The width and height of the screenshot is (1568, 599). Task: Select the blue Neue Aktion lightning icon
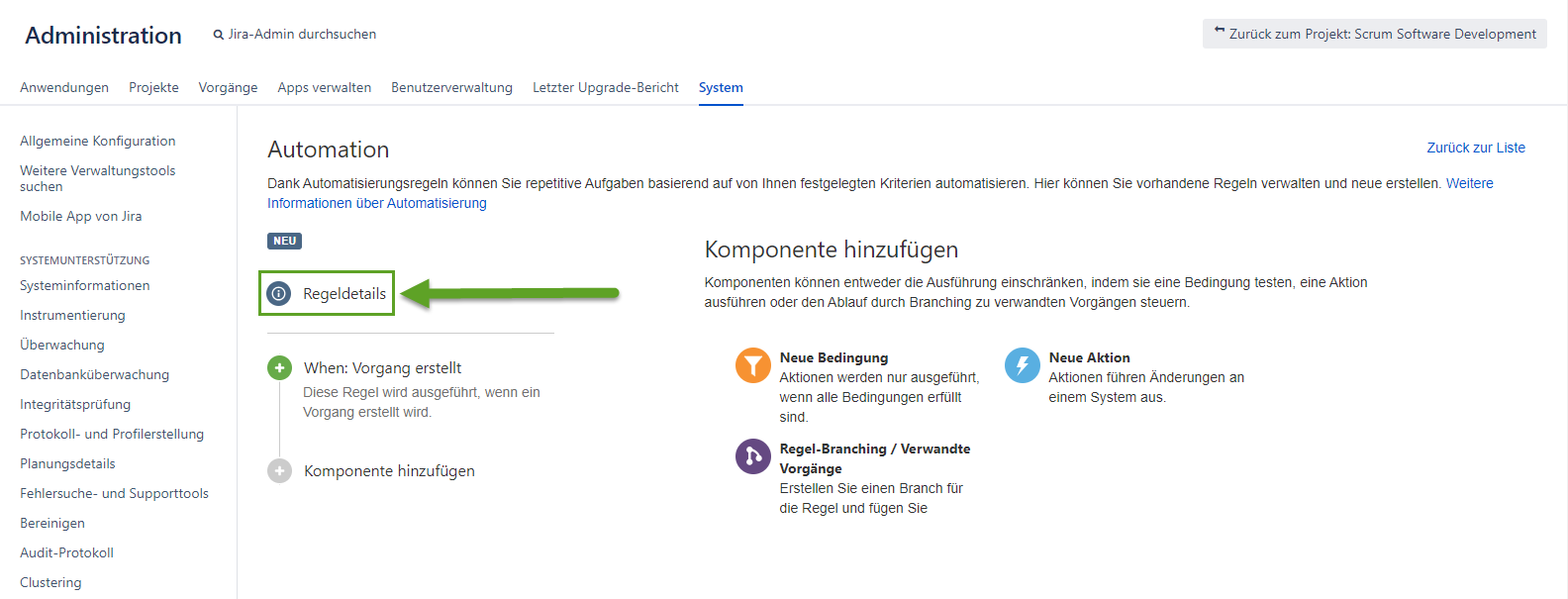(1022, 365)
